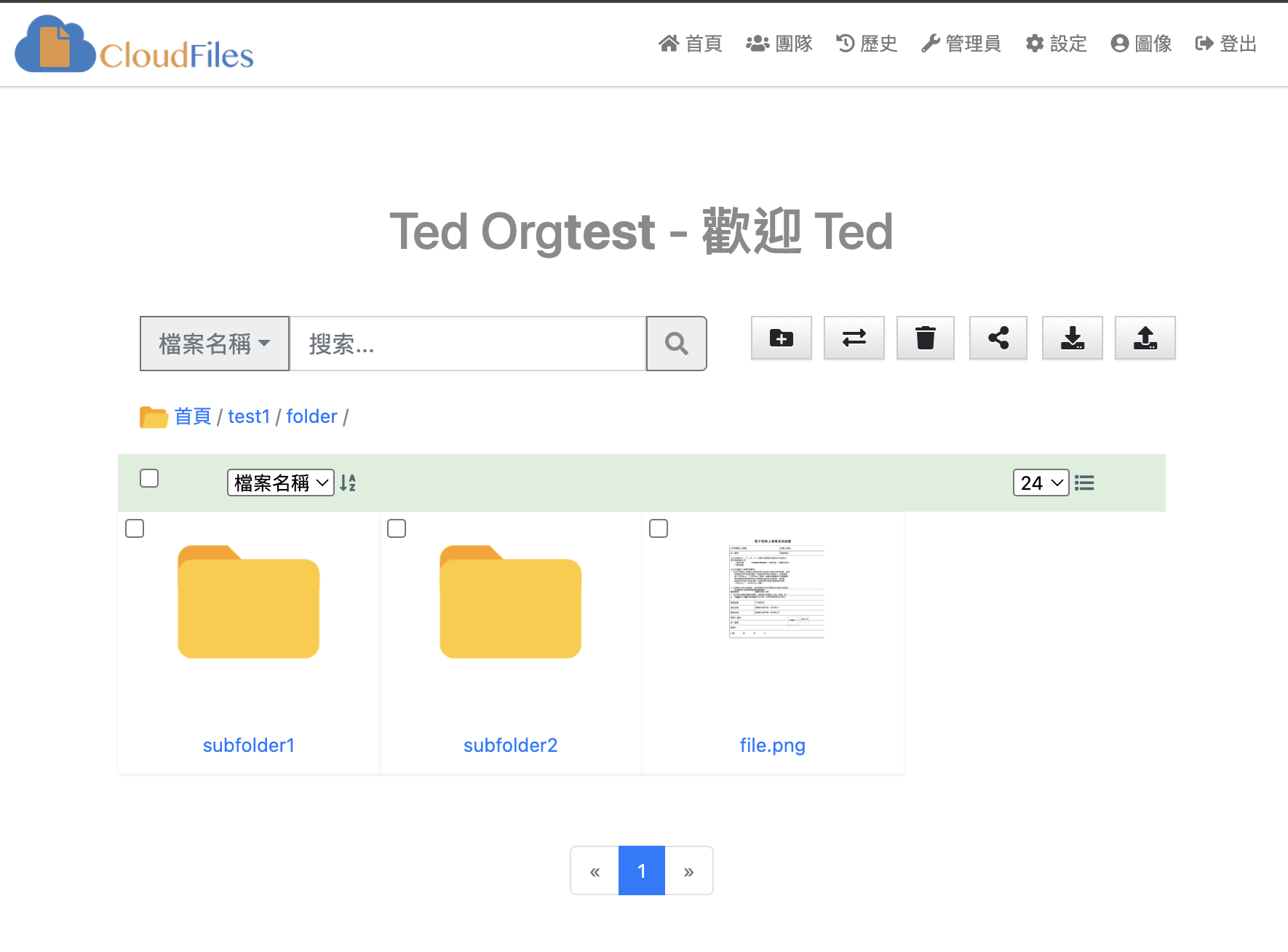Click the magnifier search button
The width and height of the screenshot is (1288, 952).
pos(677,344)
